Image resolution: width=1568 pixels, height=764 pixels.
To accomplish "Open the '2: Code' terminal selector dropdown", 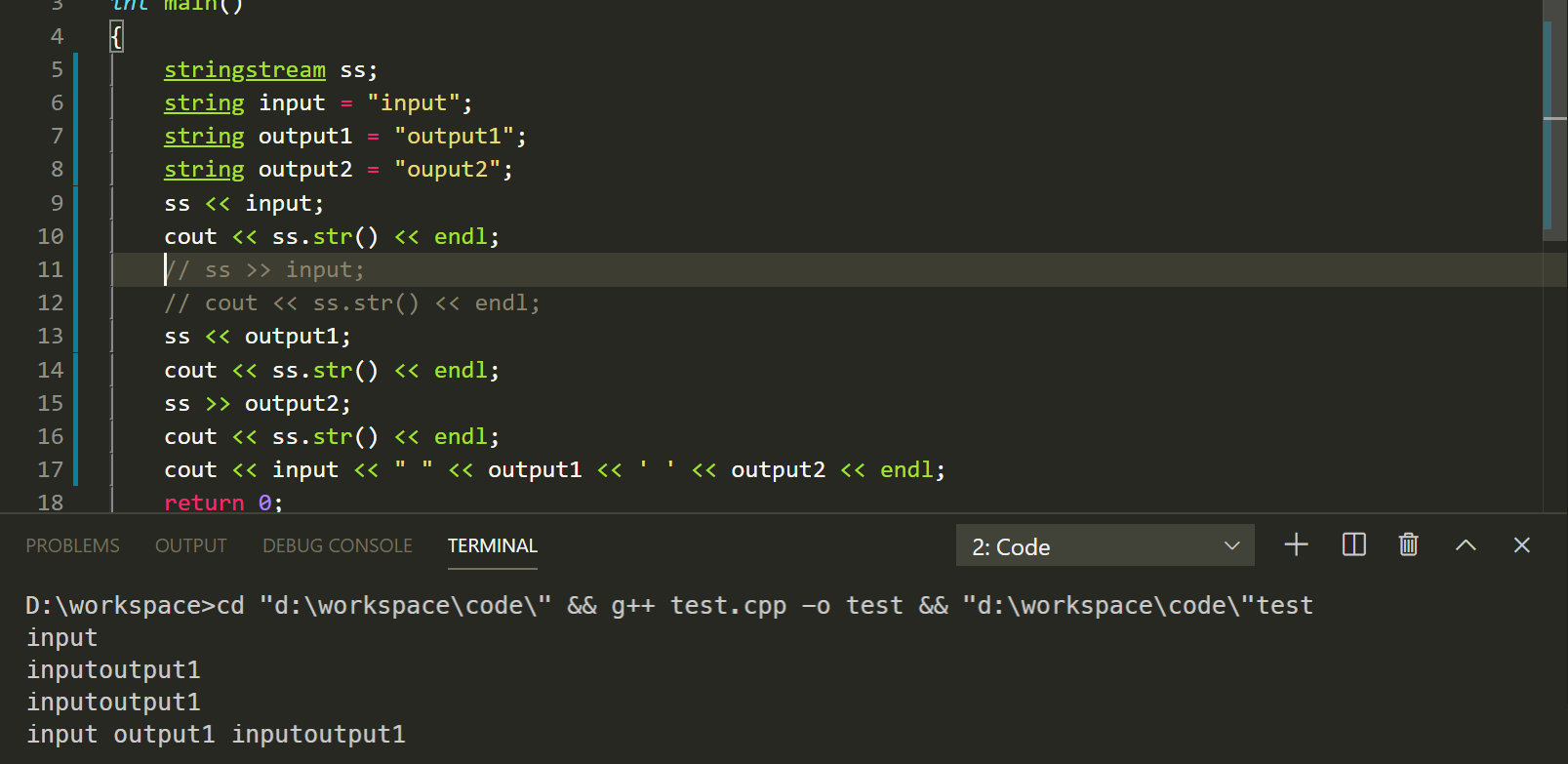I will (x=1105, y=546).
